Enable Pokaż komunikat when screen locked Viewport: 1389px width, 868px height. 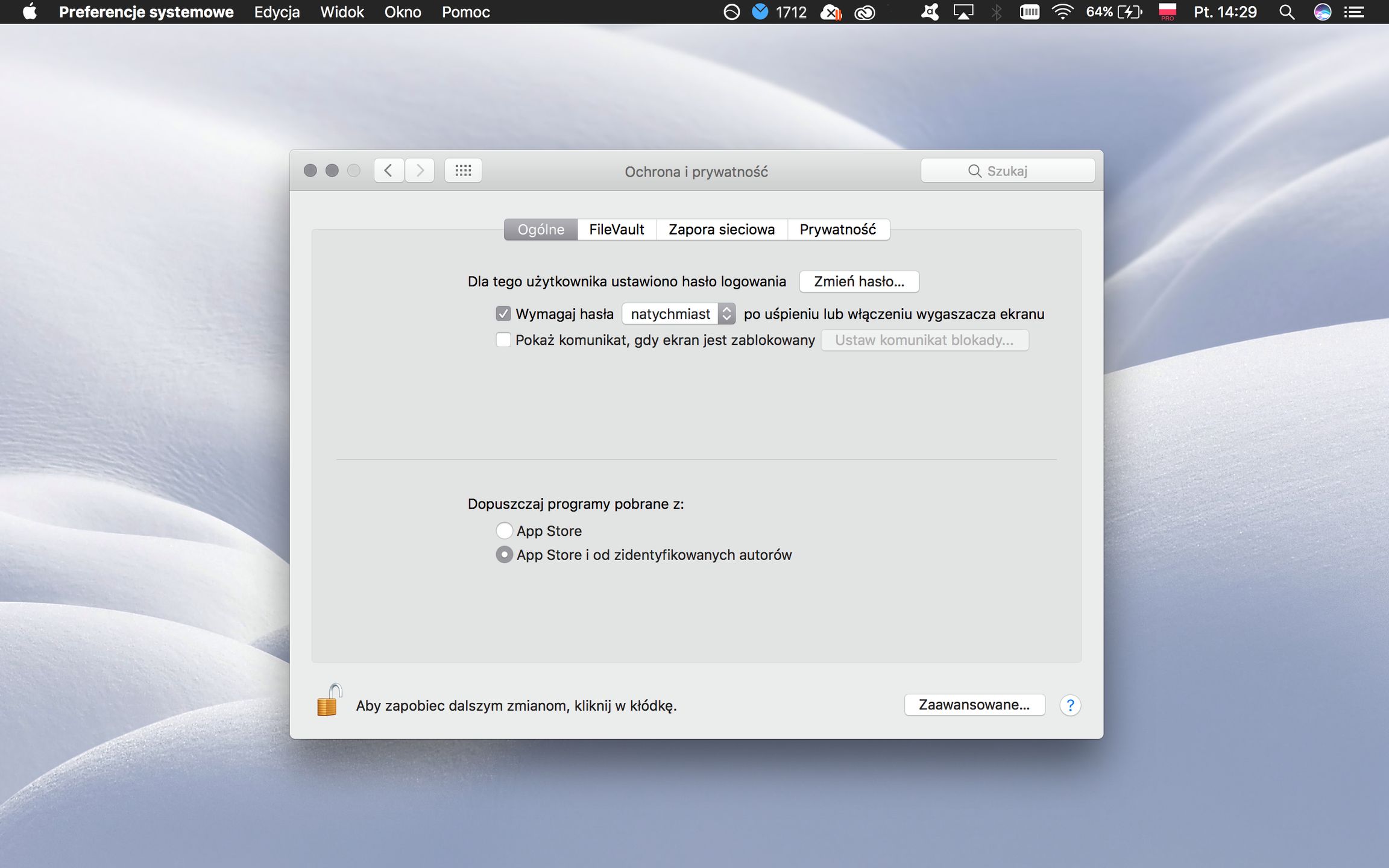click(503, 340)
